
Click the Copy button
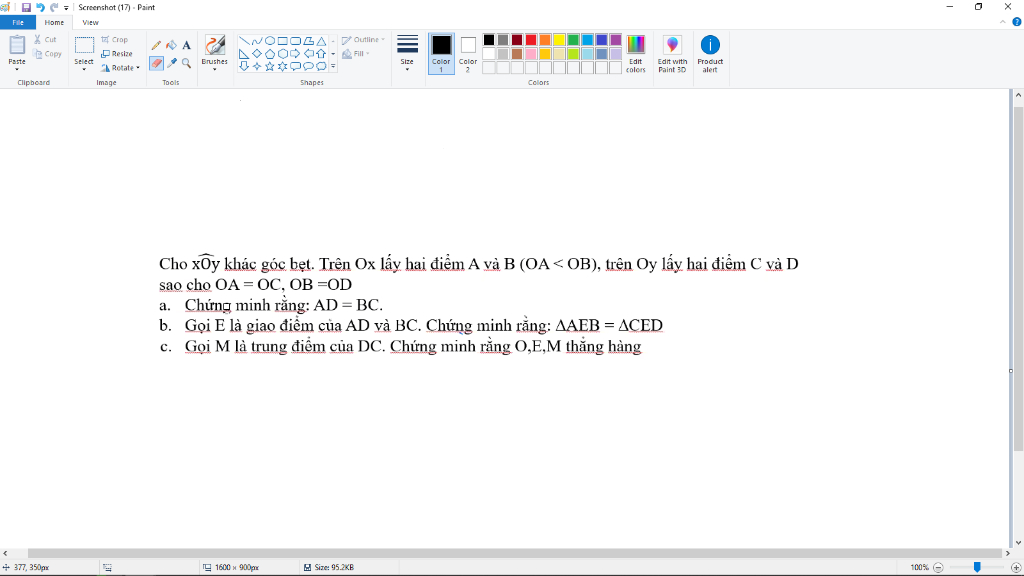tap(47, 54)
